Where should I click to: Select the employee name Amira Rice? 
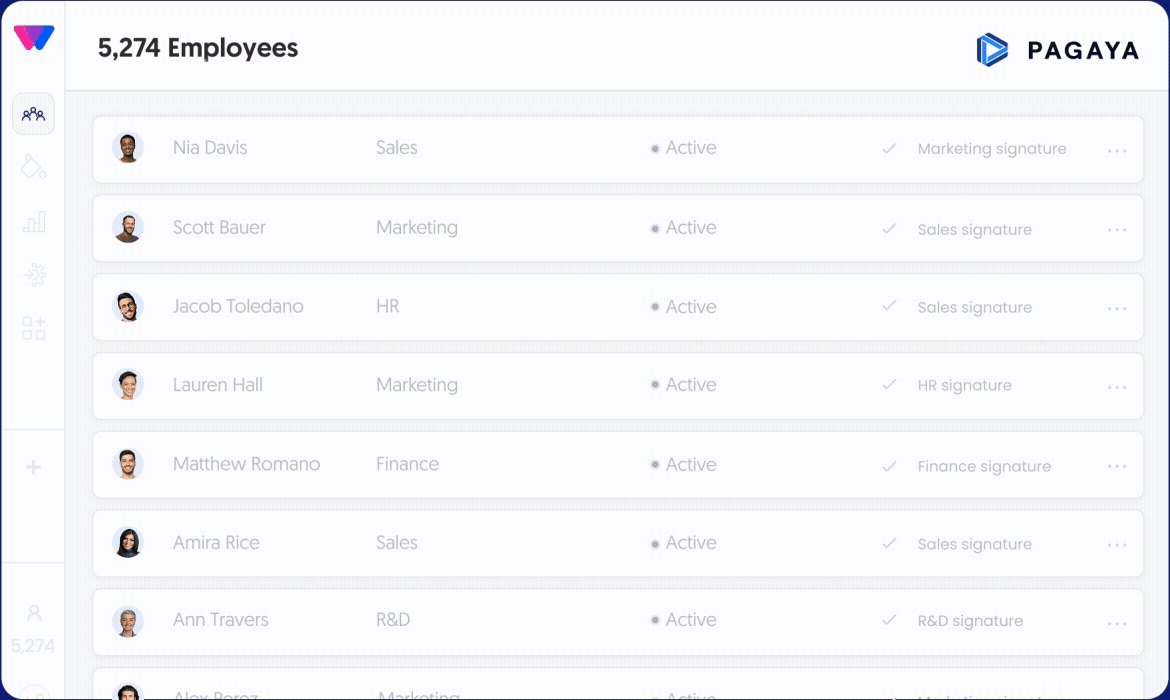click(x=216, y=543)
